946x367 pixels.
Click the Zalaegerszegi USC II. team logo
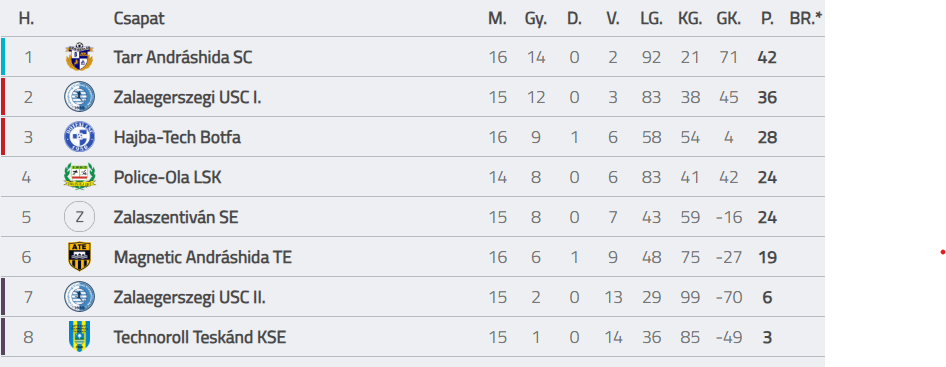click(x=80, y=296)
